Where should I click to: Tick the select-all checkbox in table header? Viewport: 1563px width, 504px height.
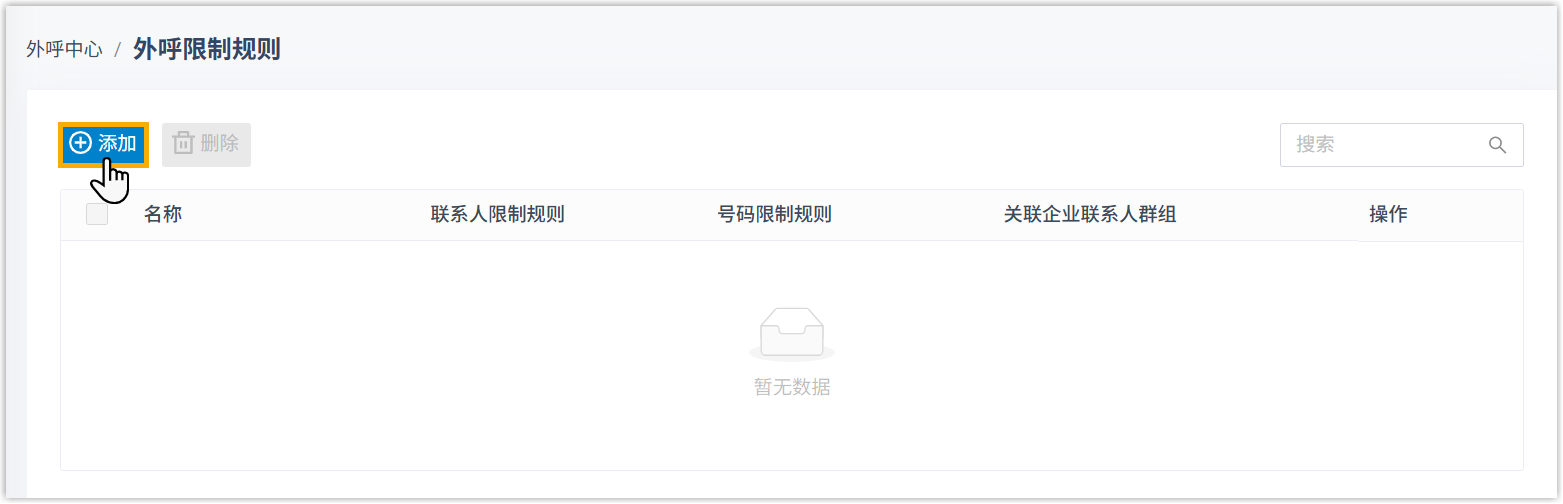97,214
